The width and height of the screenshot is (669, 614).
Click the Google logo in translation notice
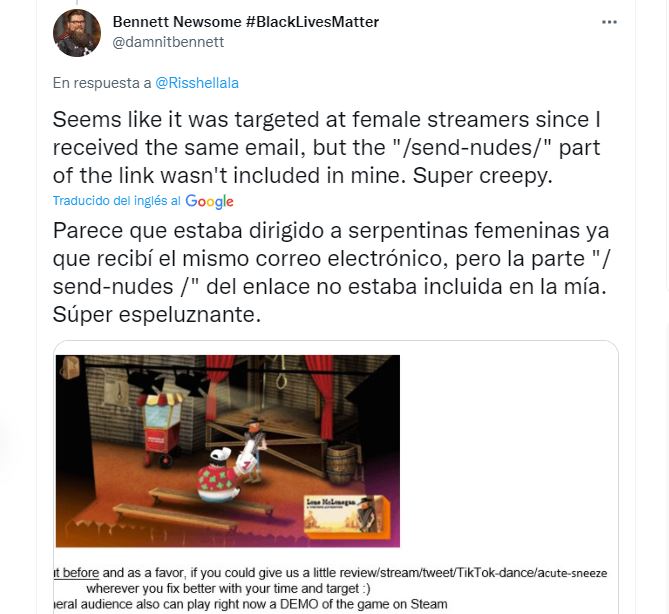click(209, 201)
